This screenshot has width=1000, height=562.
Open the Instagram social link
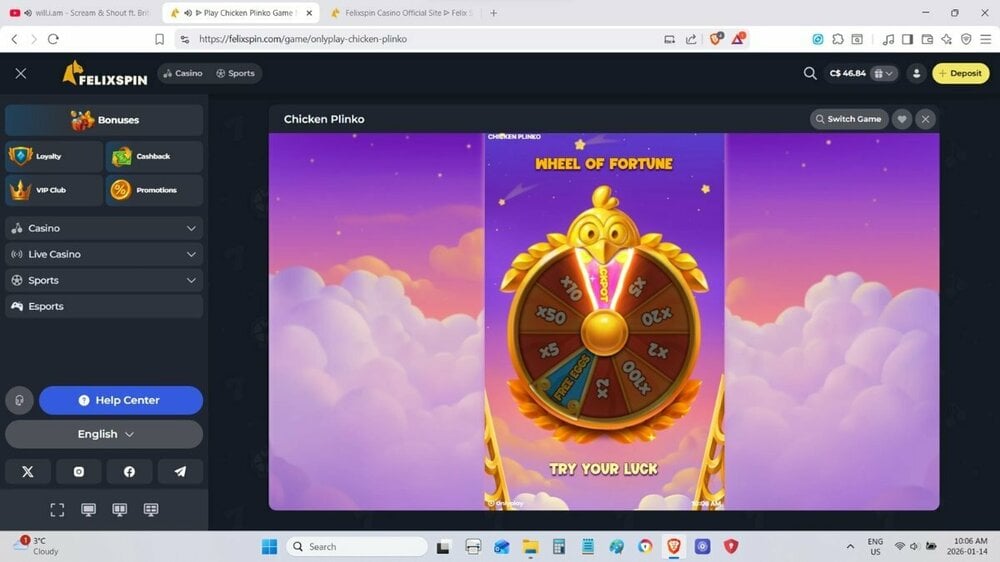pos(79,472)
